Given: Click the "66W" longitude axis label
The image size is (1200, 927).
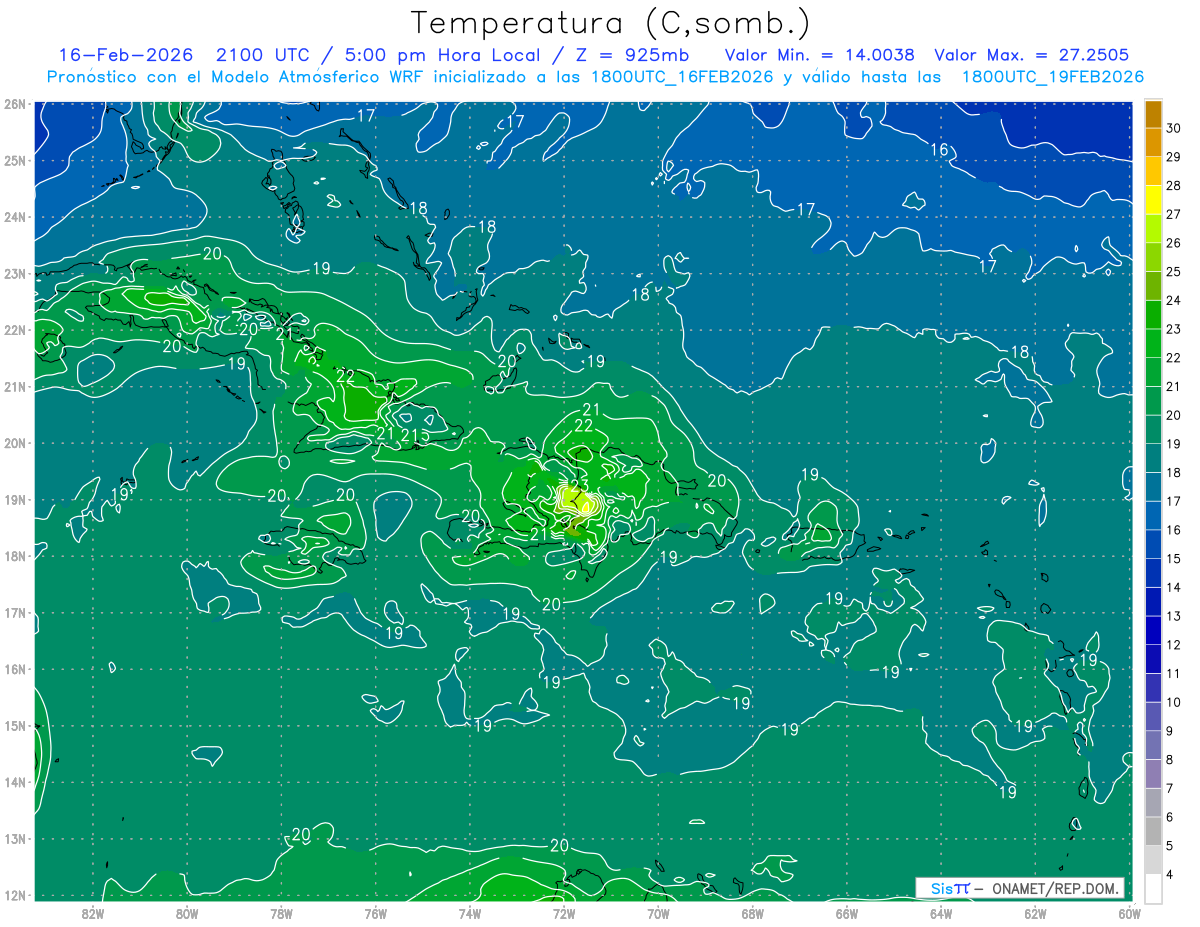Looking at the screenshot, I should [x=847, y=914].
